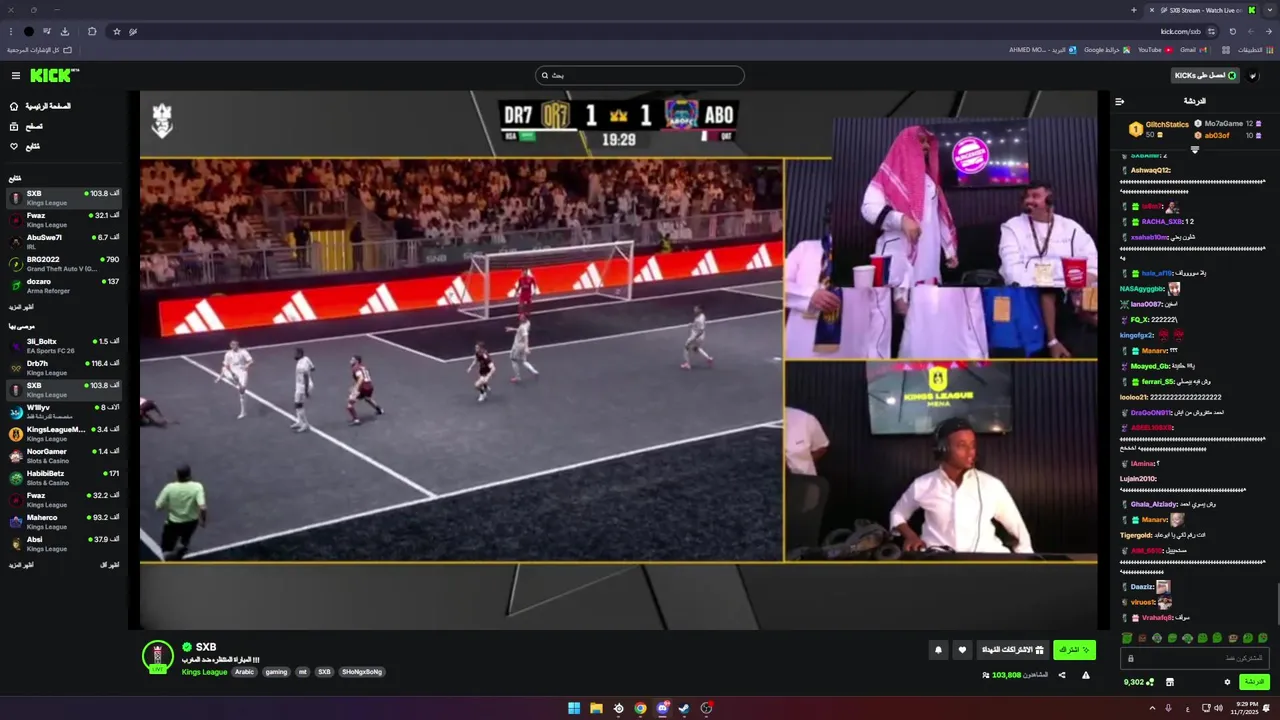1280x720 pixels.
Task: Open the Kick hamburger sidebar menu
Action: (16, 75)
